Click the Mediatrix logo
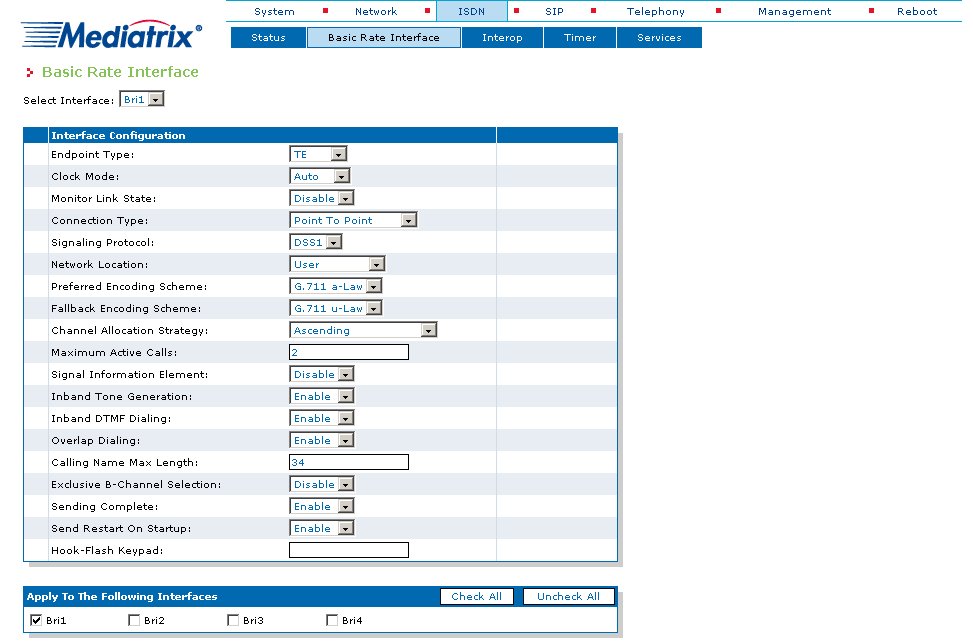973x641 pixels. [112, 35]
